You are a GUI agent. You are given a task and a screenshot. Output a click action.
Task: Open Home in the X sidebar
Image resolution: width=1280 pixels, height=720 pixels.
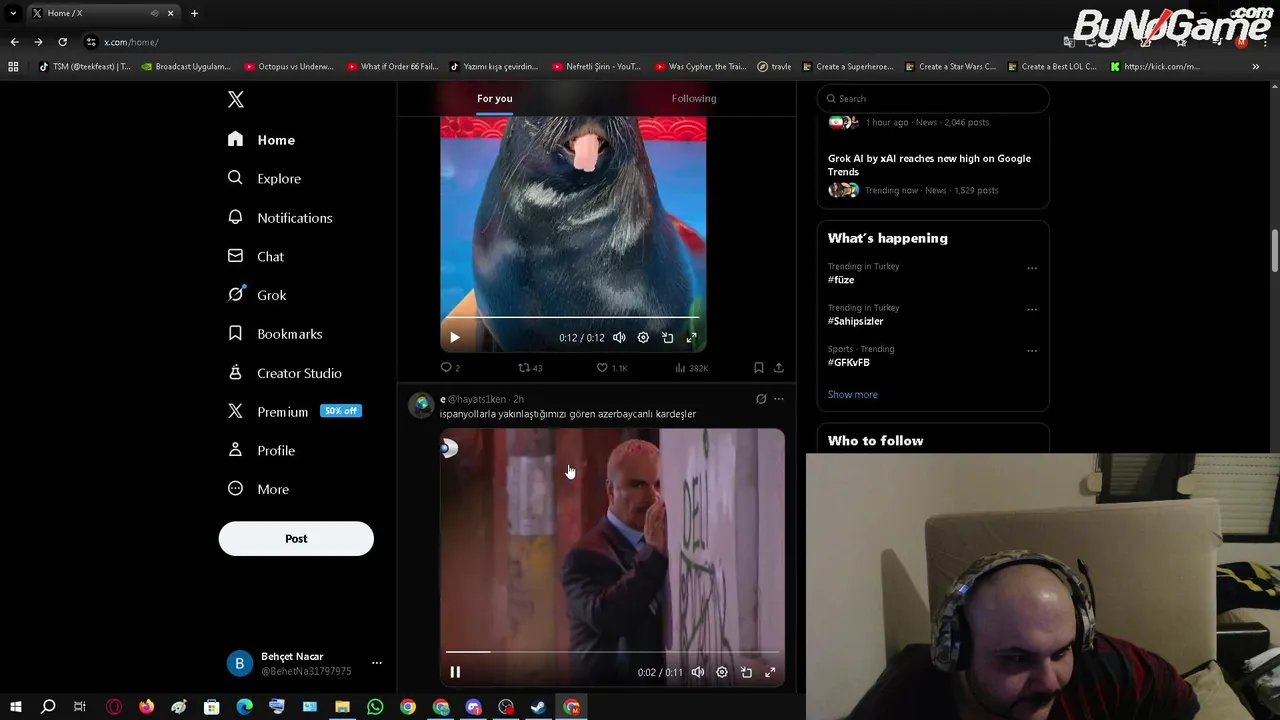point(261,140)
